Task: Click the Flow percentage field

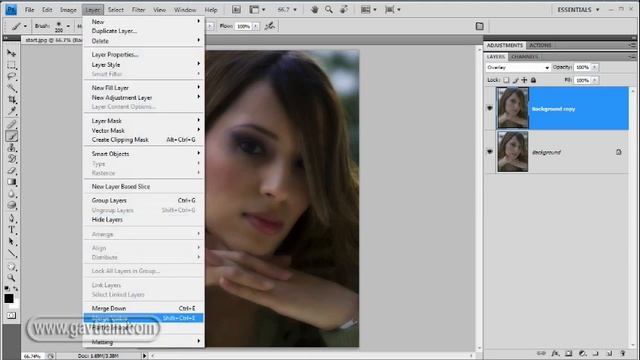Action: [244, 26]
